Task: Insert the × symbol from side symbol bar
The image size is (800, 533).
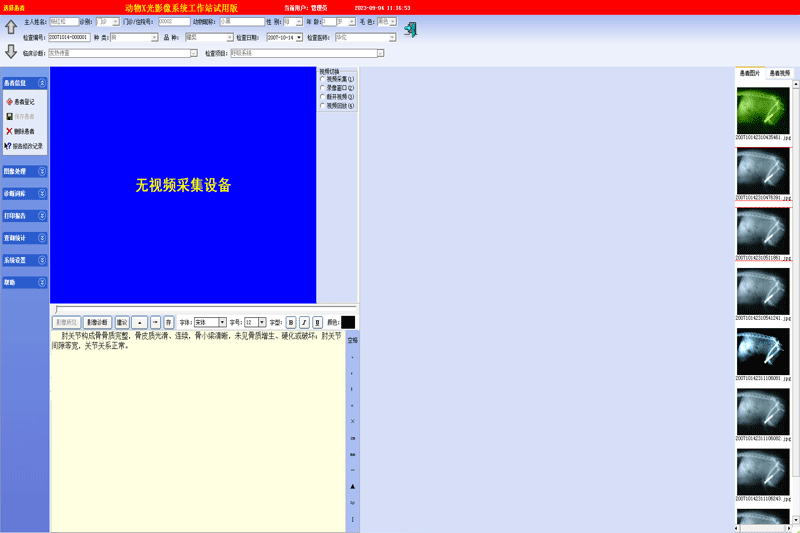Action: pos(353,421)
